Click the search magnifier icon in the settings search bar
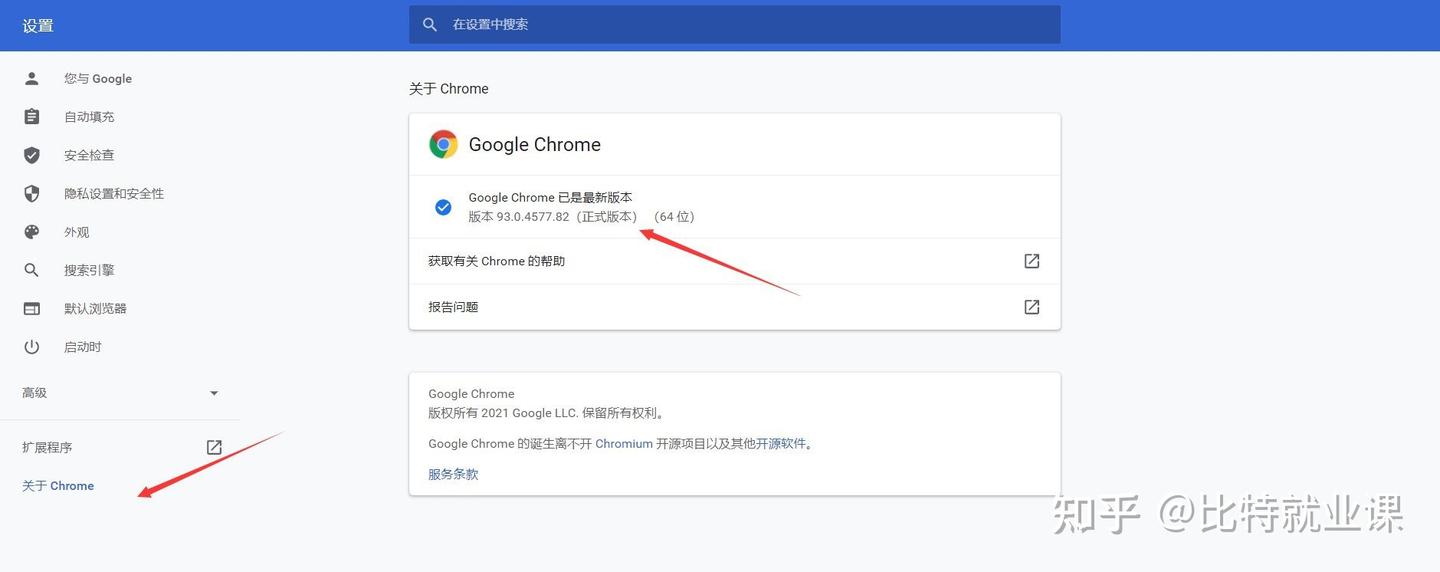Screen dimensions: 1440x572 tap(430, 24)
